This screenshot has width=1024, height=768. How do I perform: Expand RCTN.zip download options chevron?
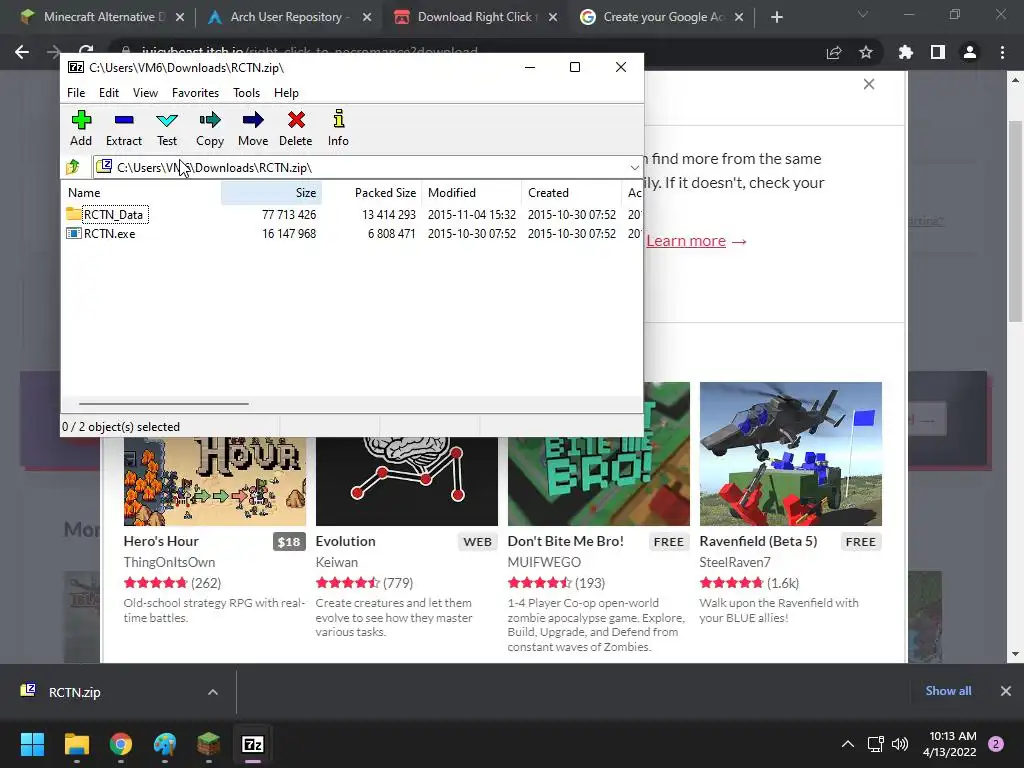click(213, 692)
